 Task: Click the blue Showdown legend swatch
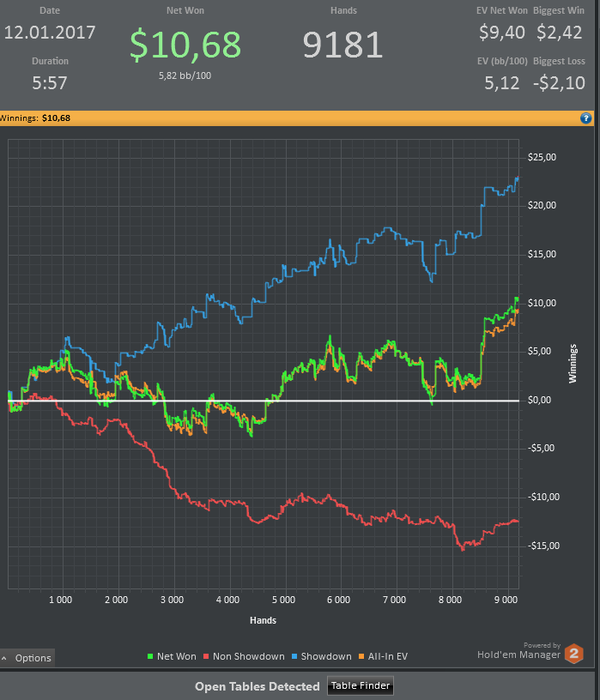pyautogui.click(x=295, y=656)
